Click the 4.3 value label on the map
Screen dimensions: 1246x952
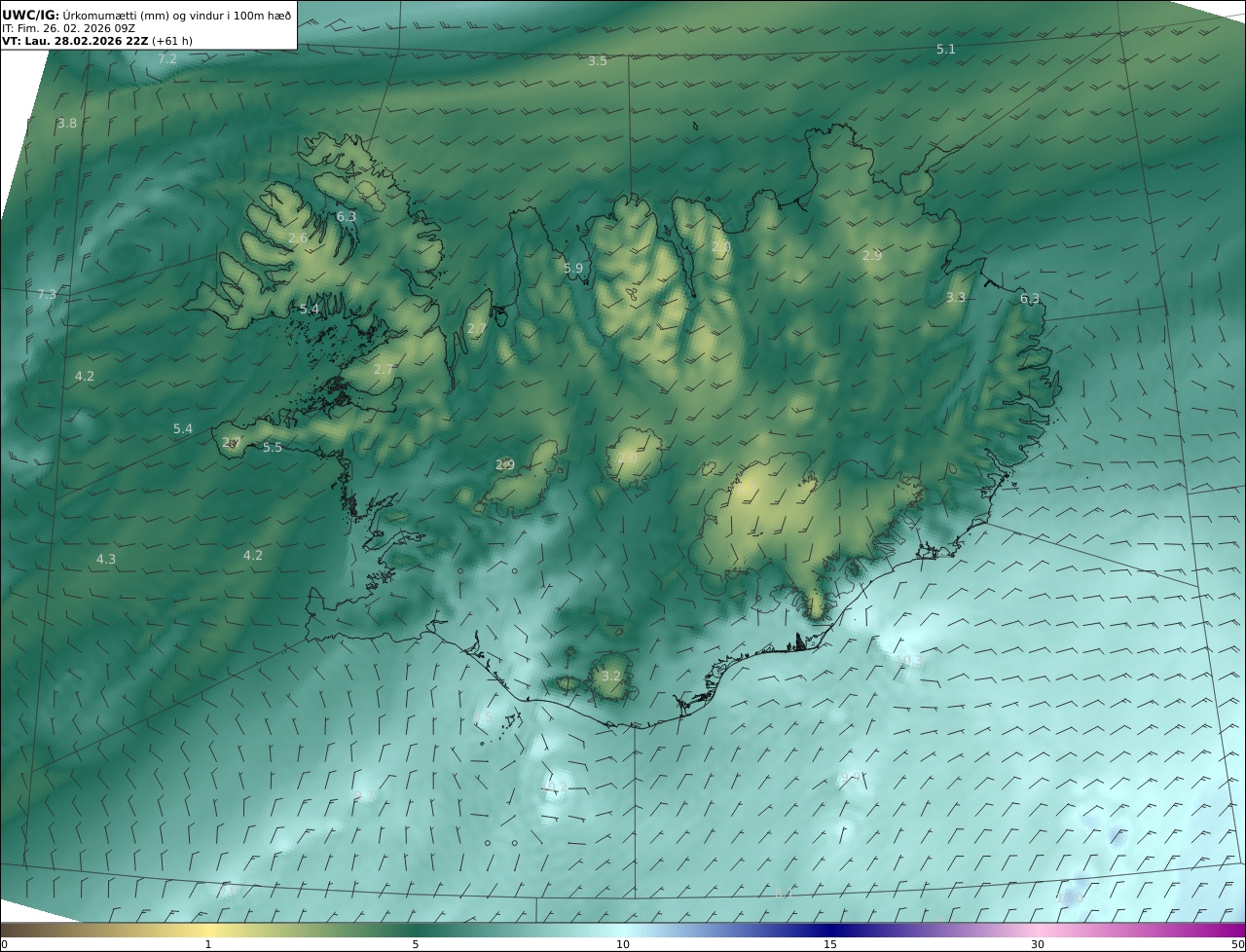[x=106, y=560]
